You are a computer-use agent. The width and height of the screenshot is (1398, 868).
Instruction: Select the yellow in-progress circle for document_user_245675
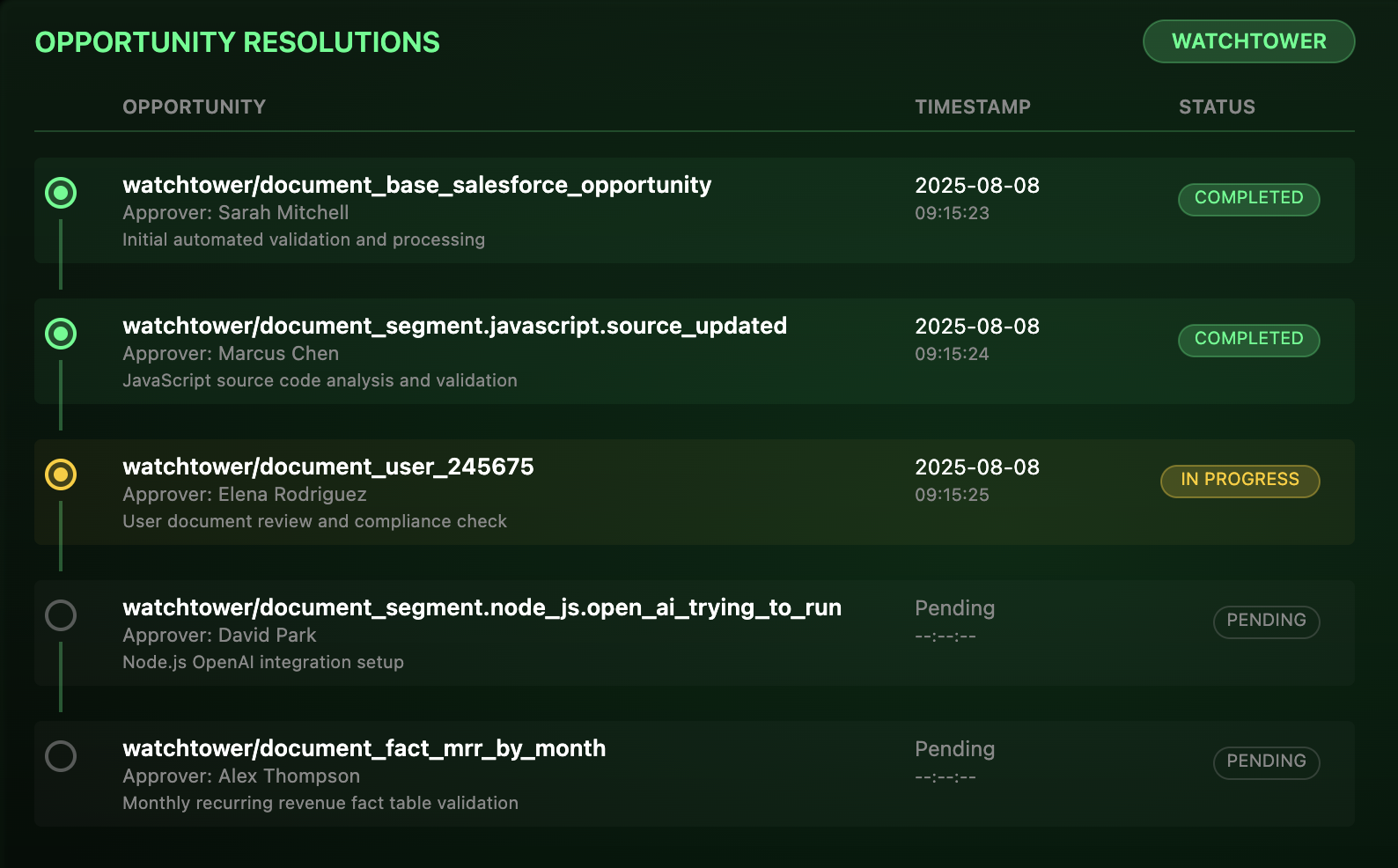(x=61, y=474)
